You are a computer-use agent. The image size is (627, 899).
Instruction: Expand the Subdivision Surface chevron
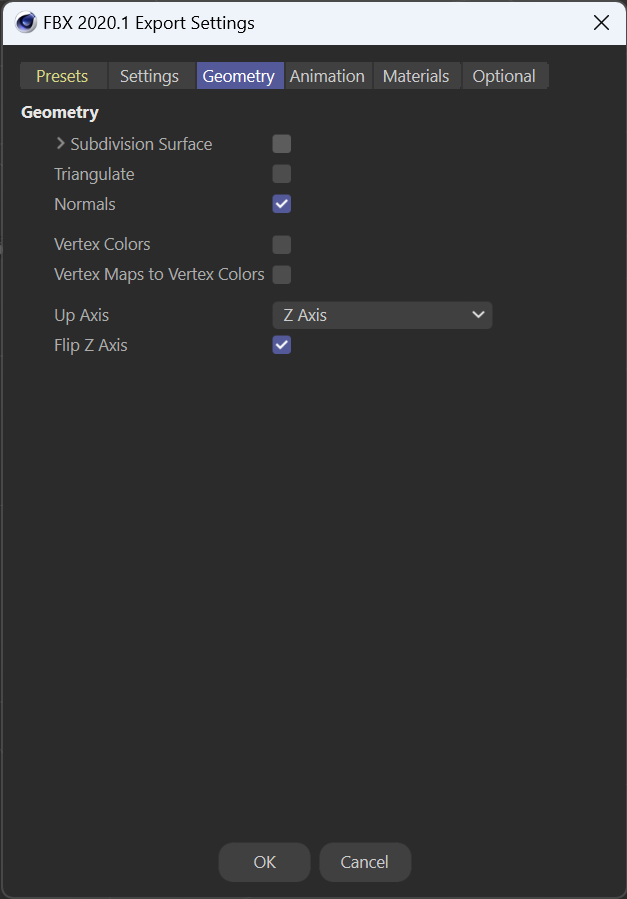click(x=60, y=143)
